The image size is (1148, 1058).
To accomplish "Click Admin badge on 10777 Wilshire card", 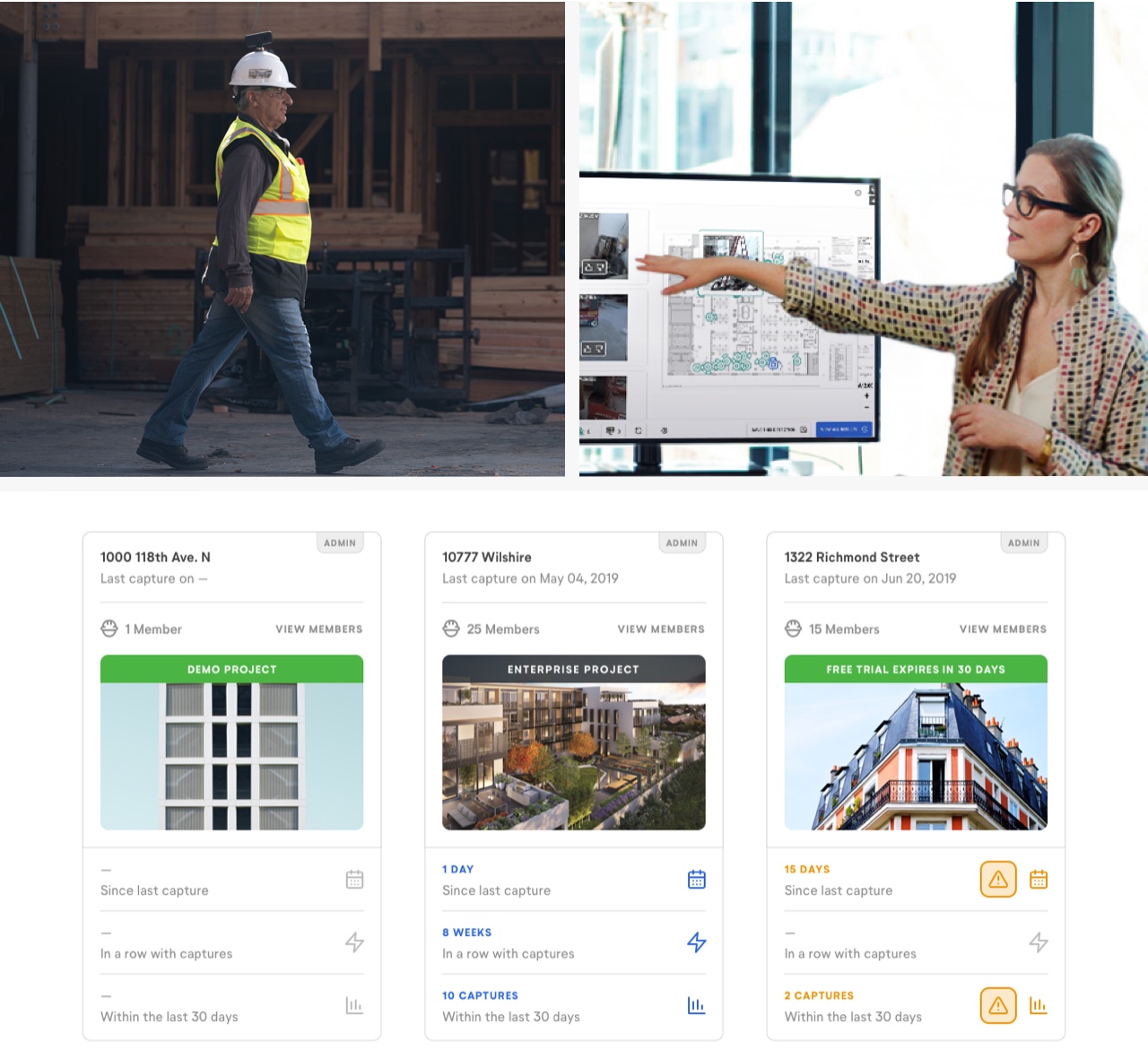I will (682, 542).
